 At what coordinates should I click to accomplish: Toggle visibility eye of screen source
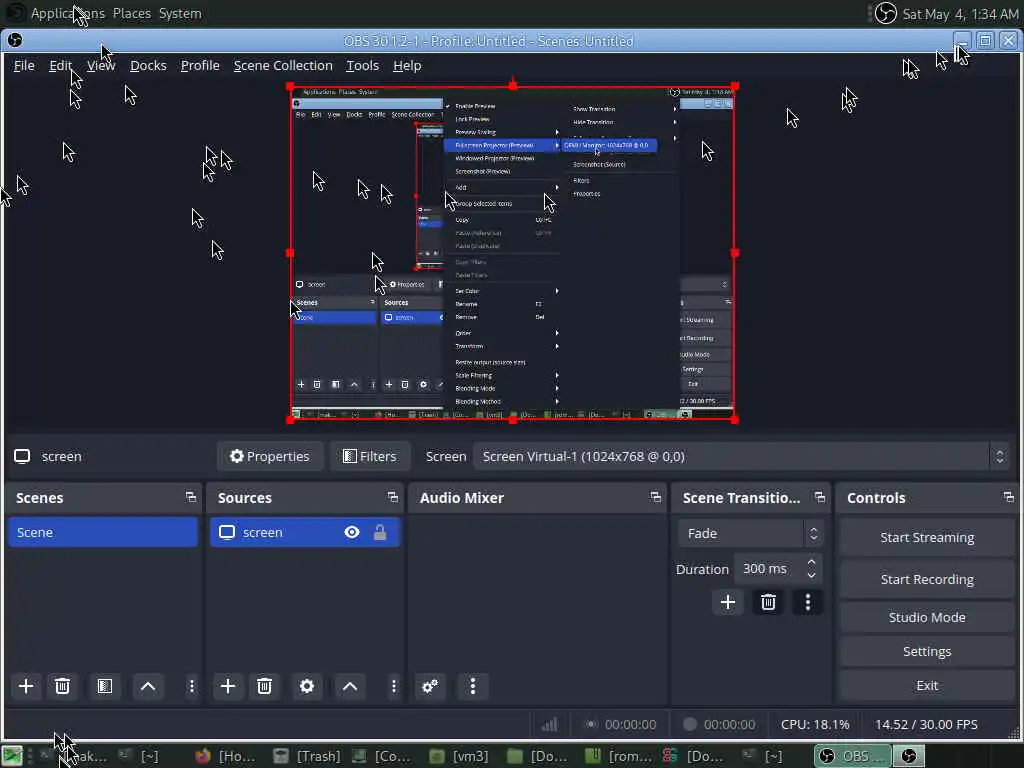click(x=352, y=532)
